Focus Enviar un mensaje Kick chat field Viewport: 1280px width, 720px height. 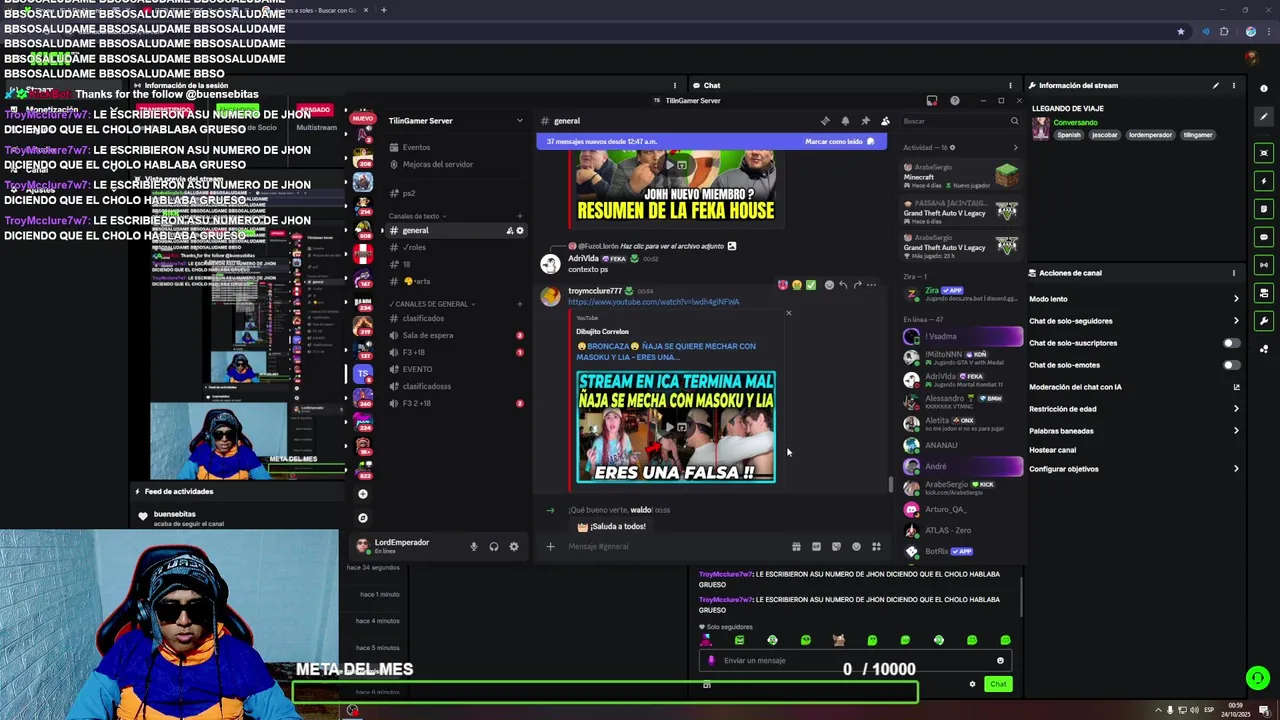(855, 660)
